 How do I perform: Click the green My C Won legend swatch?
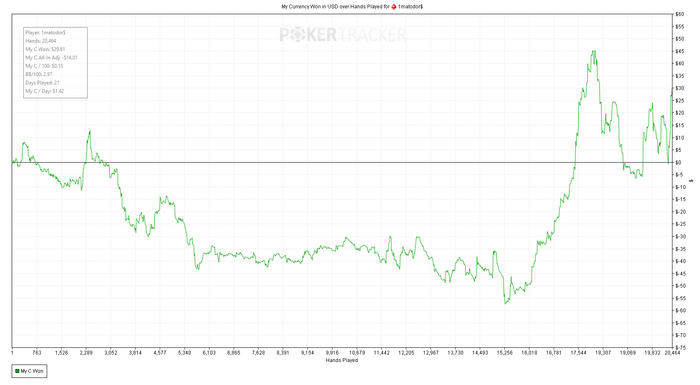(17, 371)
